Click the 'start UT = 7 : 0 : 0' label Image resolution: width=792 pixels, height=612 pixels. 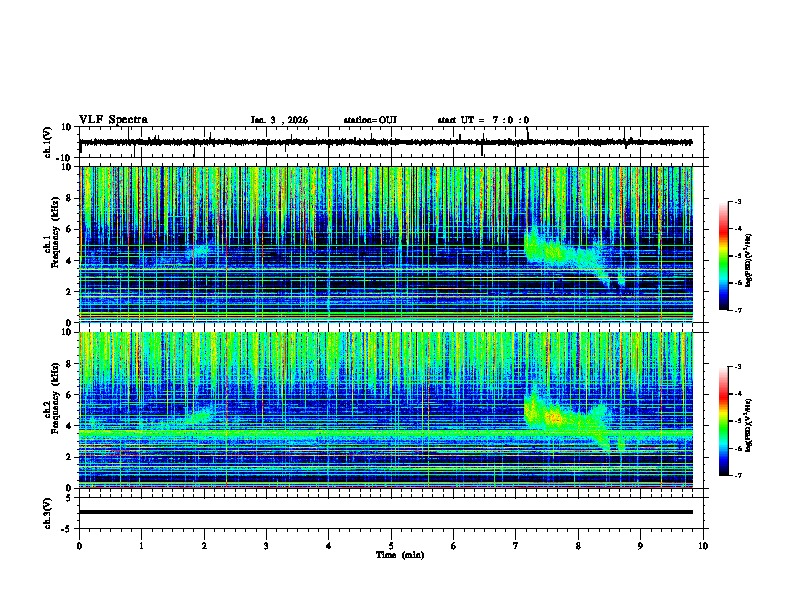click(x=483, y=120)
